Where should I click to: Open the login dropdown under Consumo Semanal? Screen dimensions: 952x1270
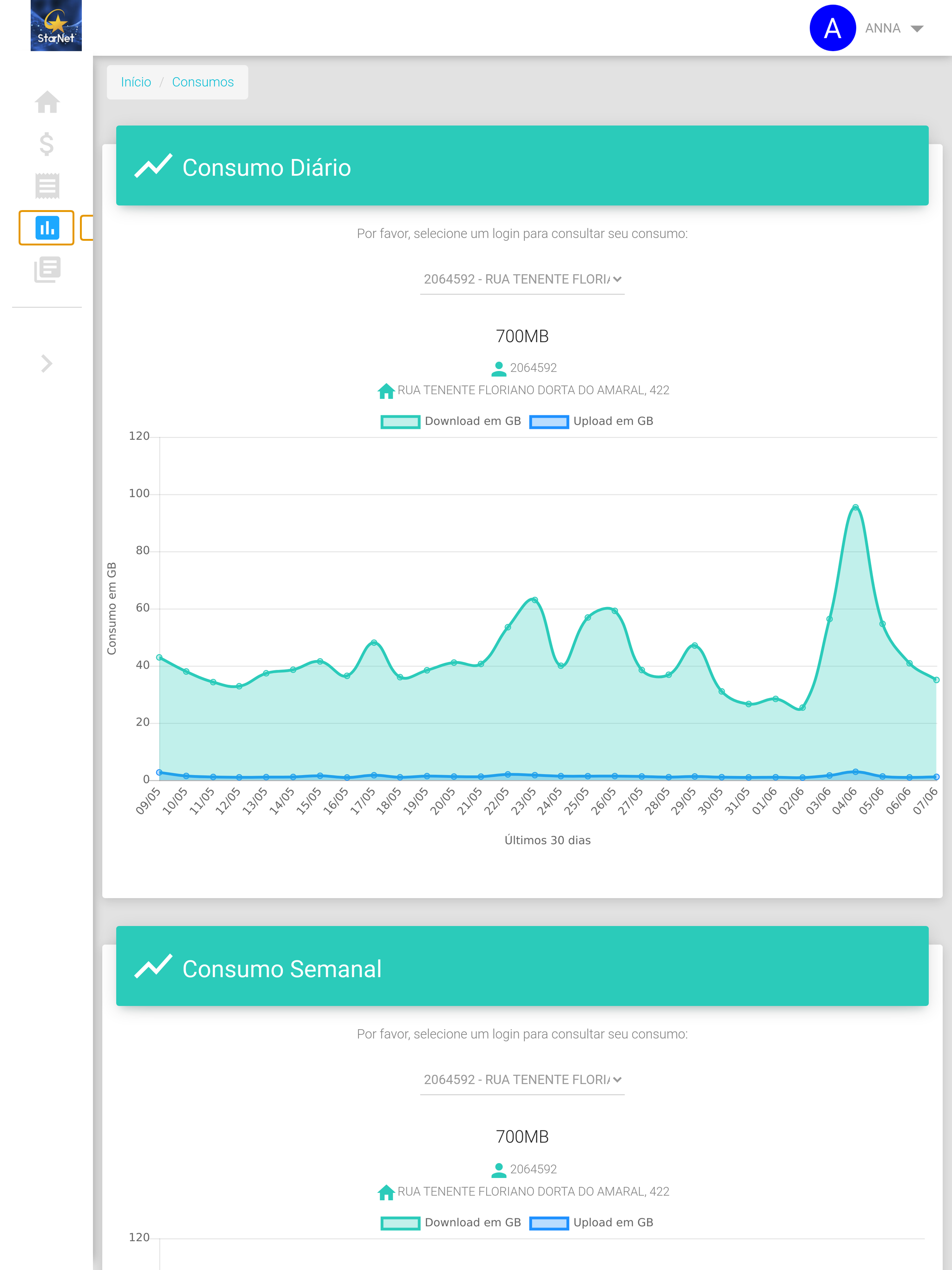(522, 1080)
